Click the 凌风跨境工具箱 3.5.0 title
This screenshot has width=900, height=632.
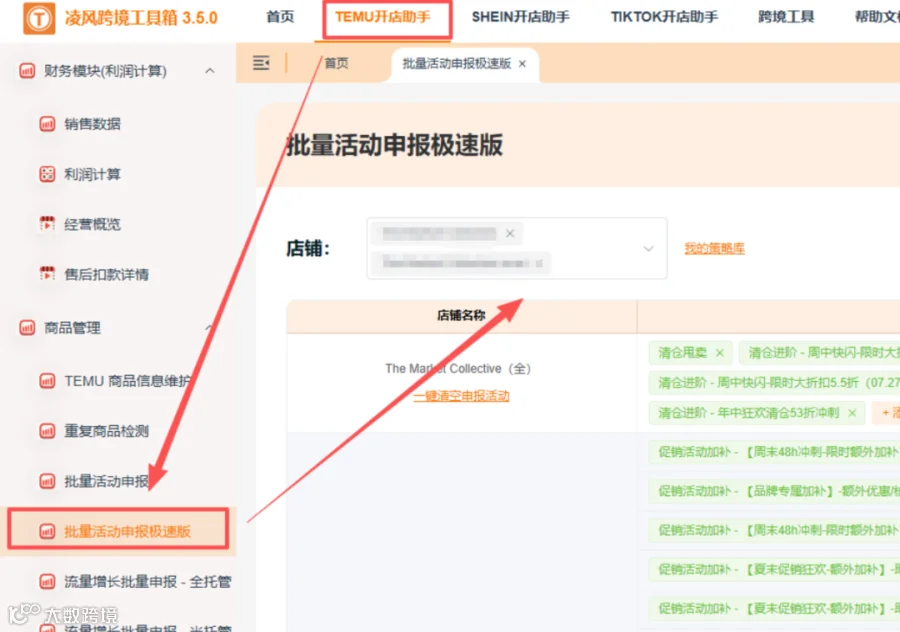pos(141,18)
